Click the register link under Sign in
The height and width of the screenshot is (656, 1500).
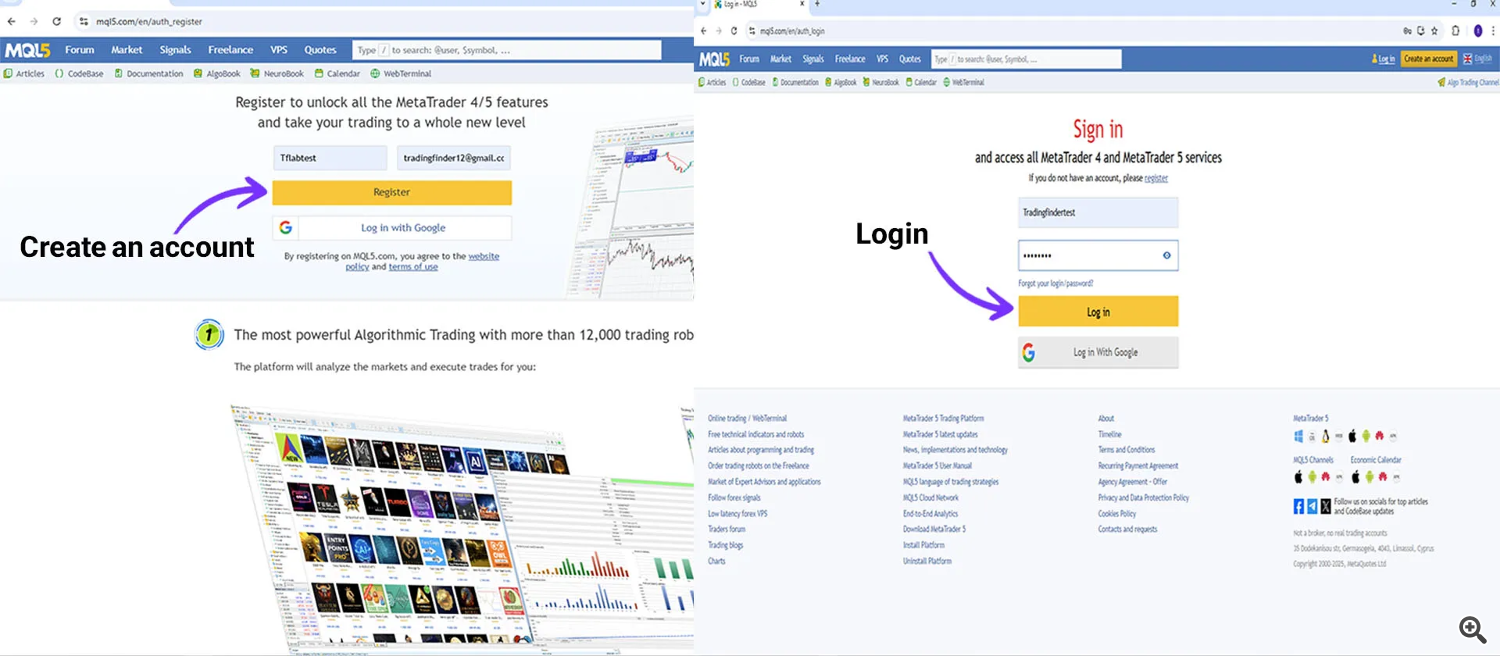tap(1156, 178)
